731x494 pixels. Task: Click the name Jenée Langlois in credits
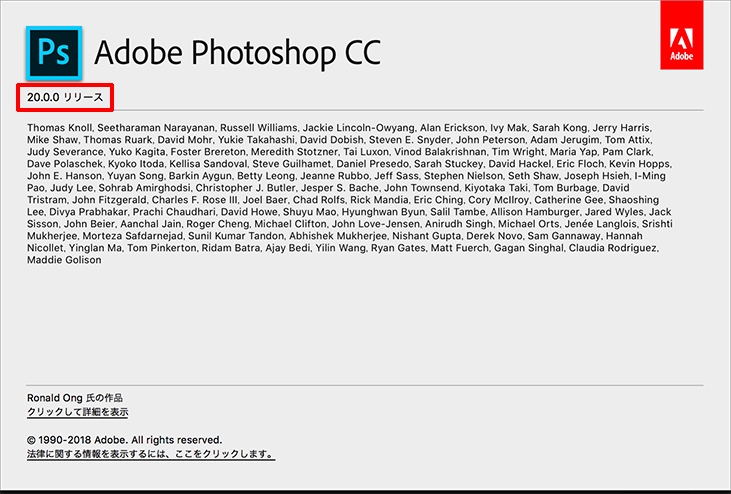click(600, 224)
